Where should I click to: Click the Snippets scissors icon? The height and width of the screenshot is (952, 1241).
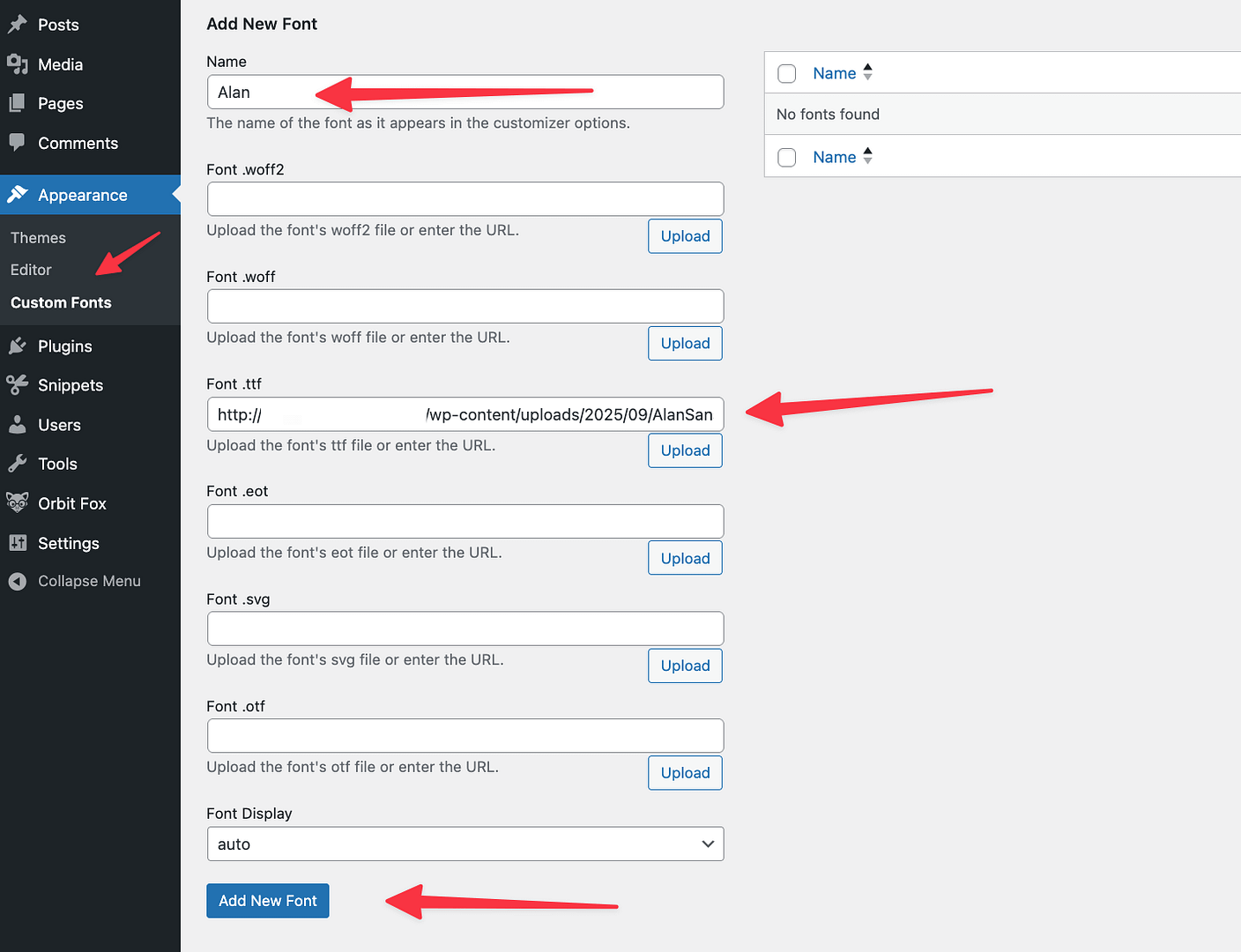(x=18, y=385)
